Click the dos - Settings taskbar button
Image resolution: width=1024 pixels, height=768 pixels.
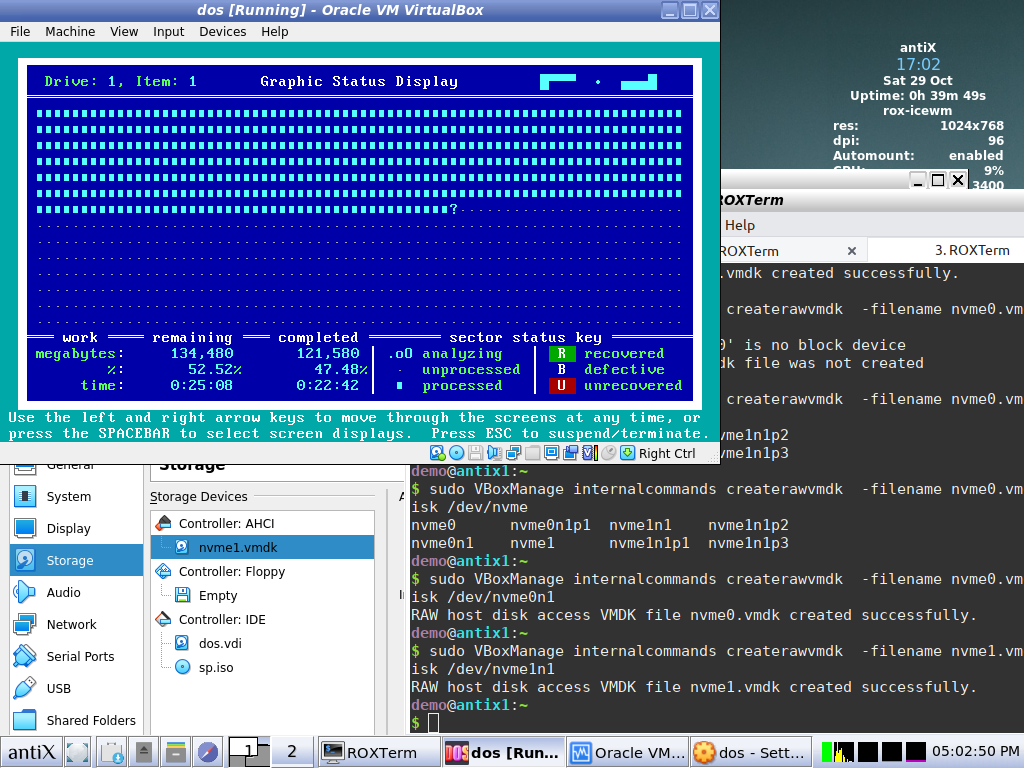[x=750, y=751]
